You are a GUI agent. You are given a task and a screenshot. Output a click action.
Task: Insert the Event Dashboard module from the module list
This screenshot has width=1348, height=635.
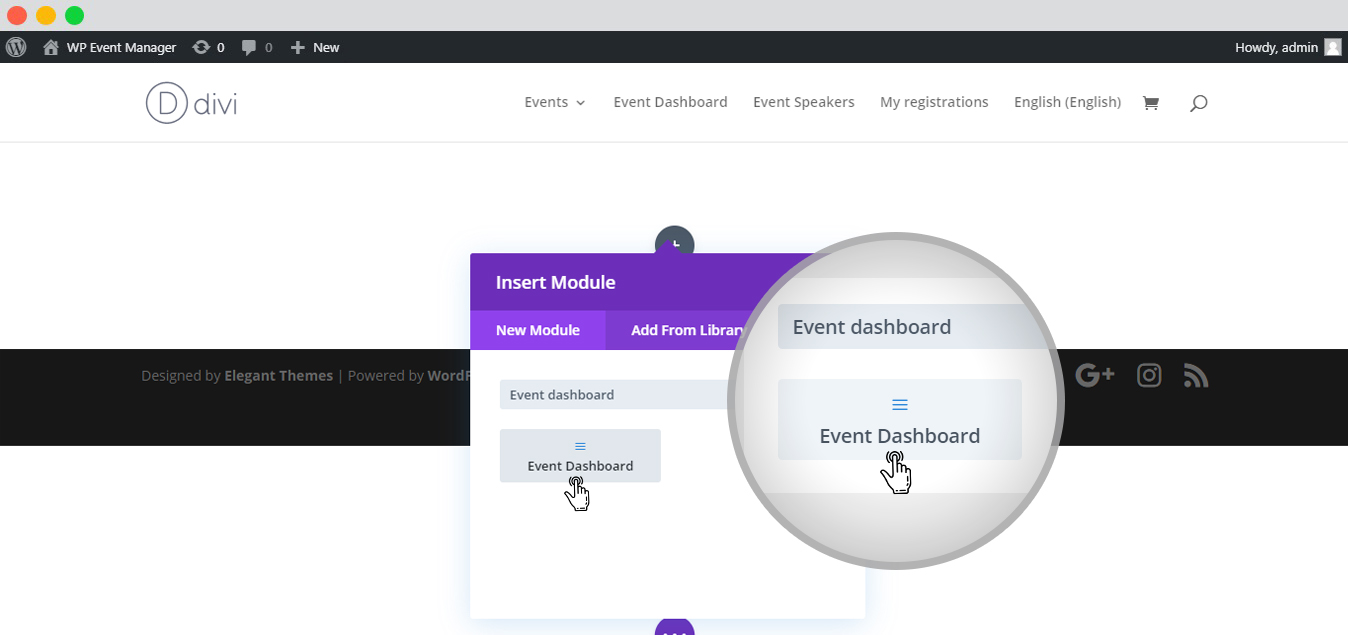point(580,456)
